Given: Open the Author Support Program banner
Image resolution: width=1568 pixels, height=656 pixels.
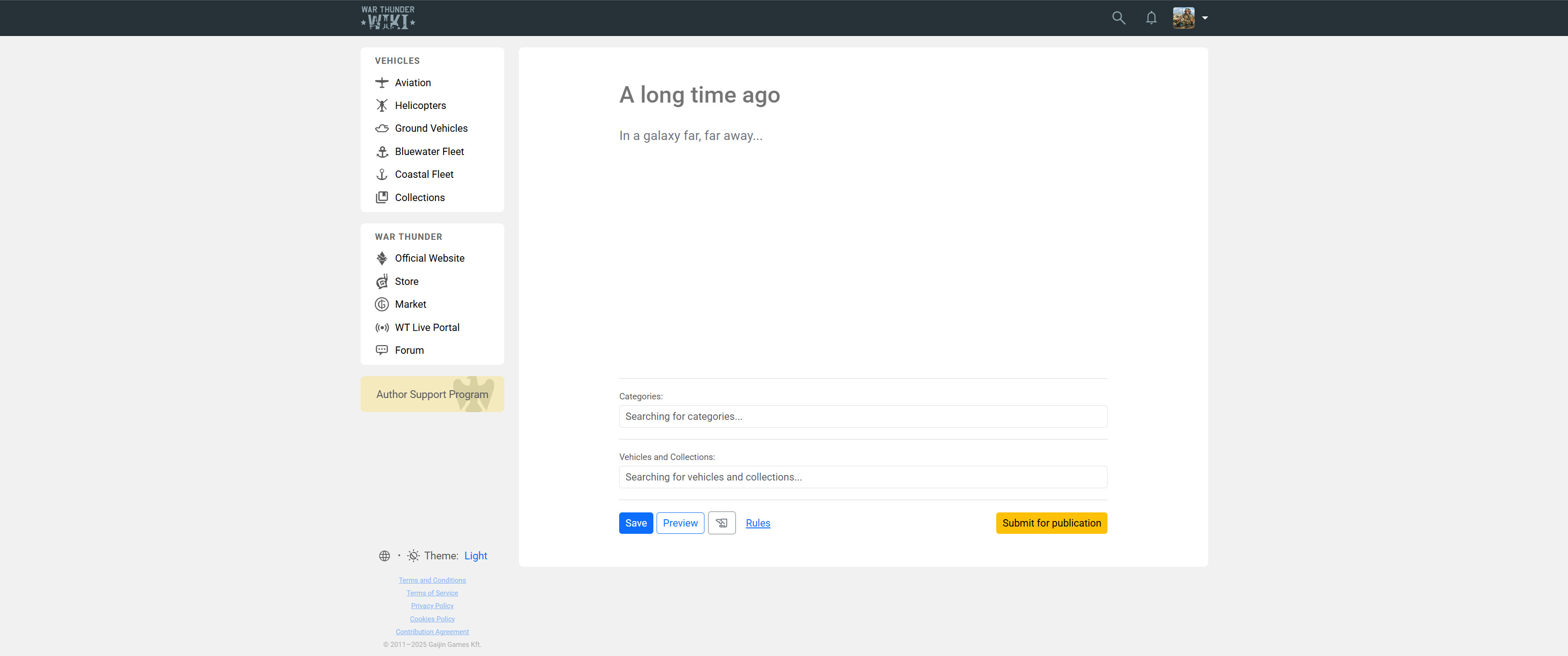Looking at the screenshot, I should tap(432, 394).
